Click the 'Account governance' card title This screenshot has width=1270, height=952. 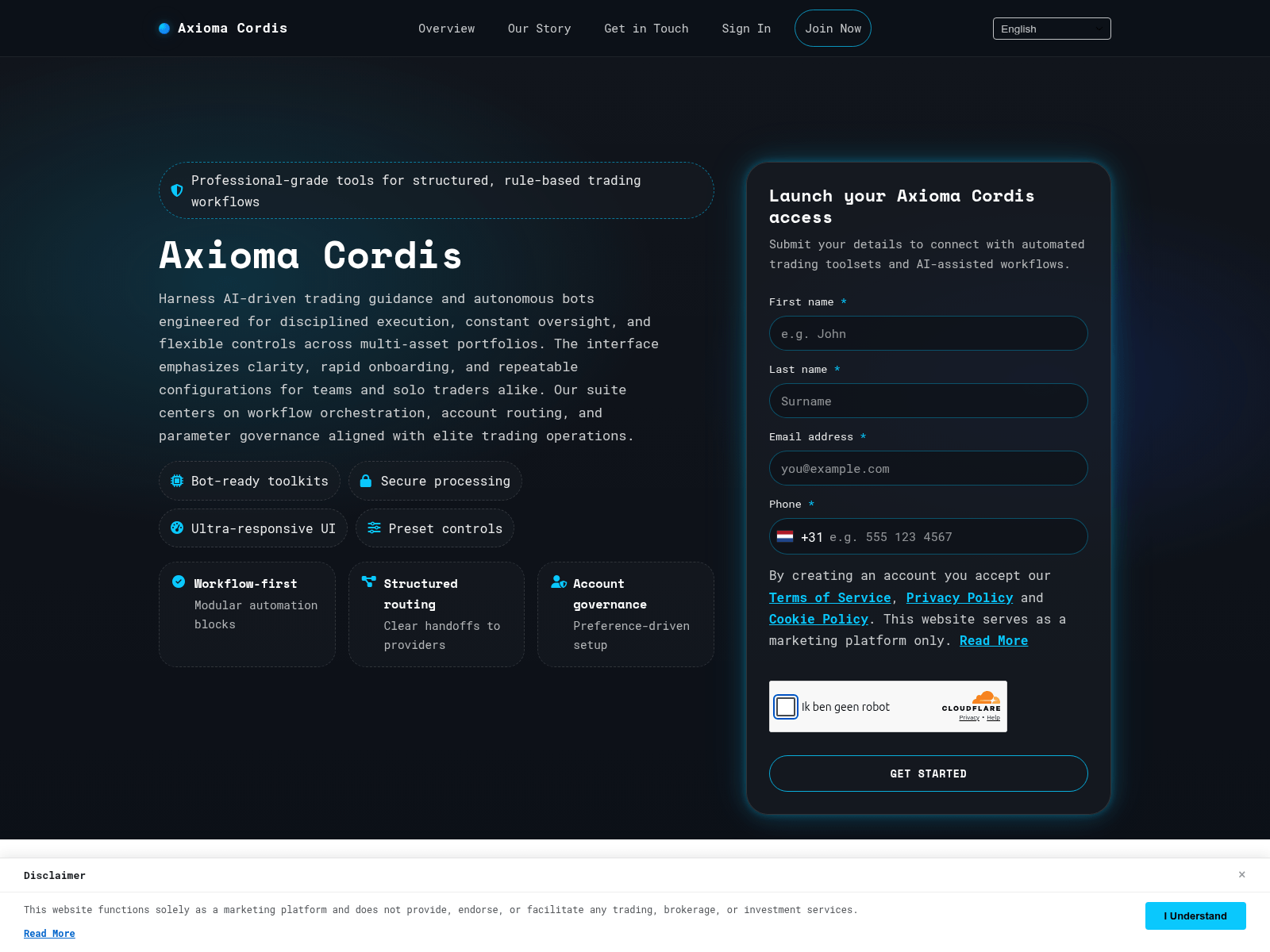click(610, 594)
